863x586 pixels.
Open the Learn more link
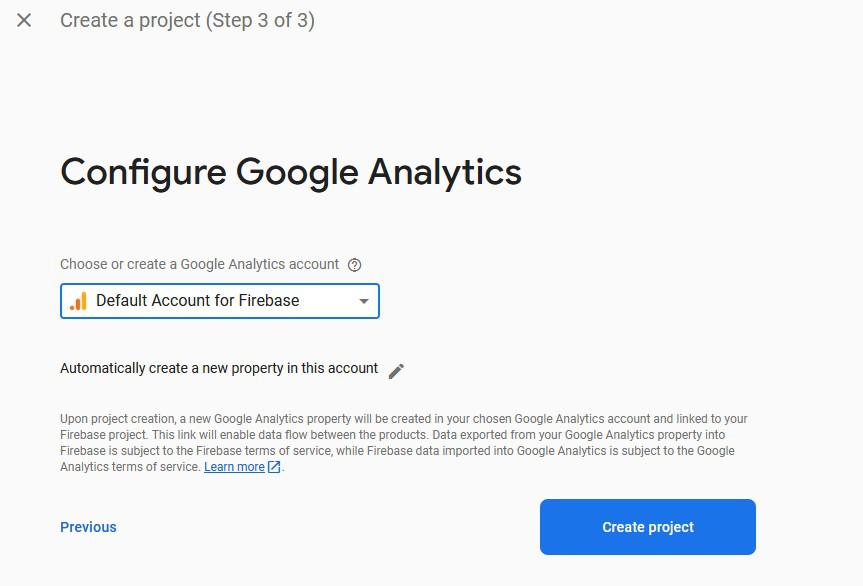click(x=234, y=467)
